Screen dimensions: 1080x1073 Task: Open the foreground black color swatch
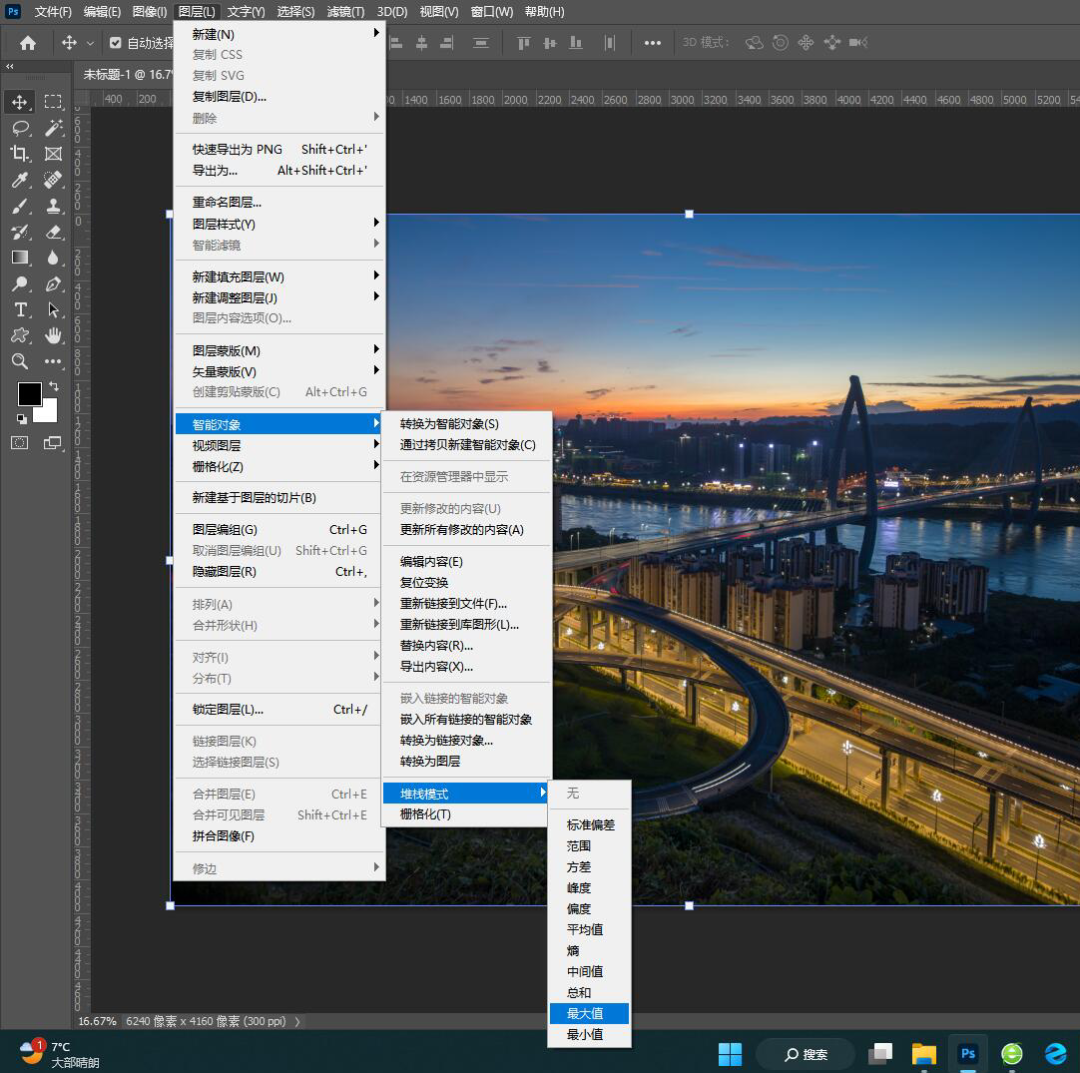click(29, 394)
